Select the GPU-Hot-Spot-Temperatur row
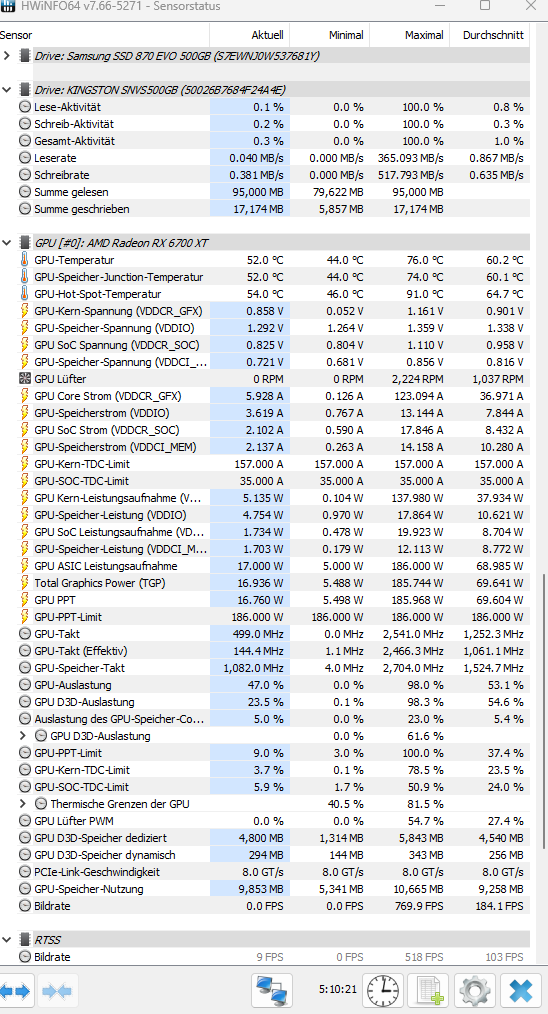The width and height of the screenshot is (548, 1014). pos(265,294)
